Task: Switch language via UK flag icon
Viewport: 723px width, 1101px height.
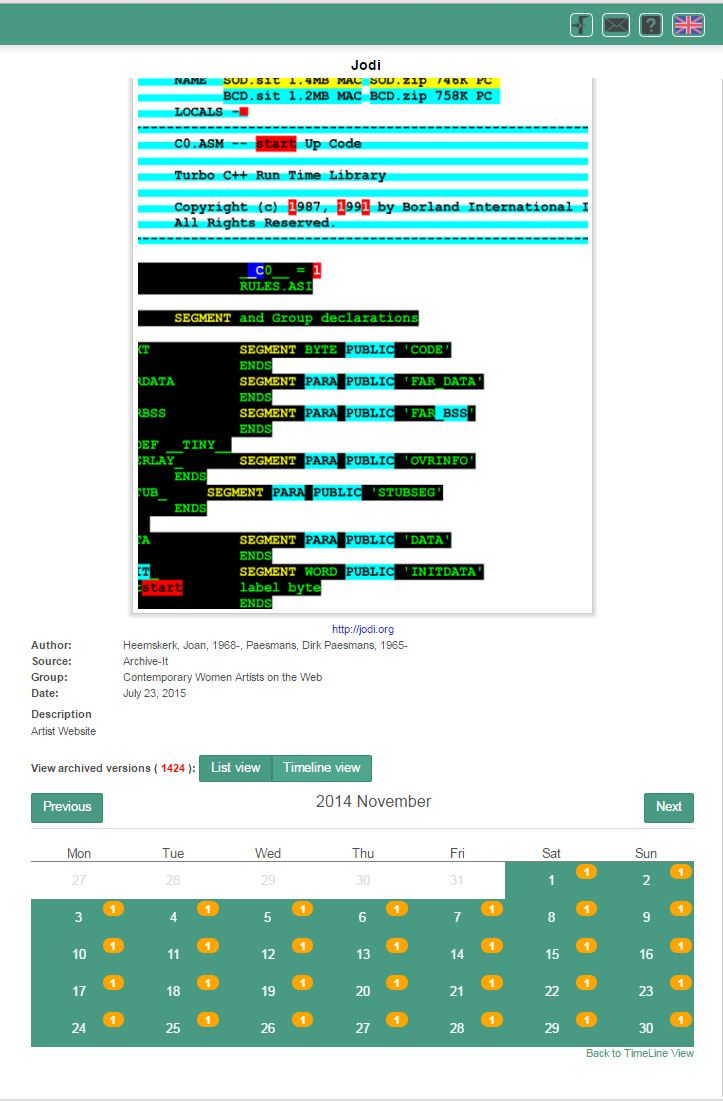Action: click(x=688, y=26)
